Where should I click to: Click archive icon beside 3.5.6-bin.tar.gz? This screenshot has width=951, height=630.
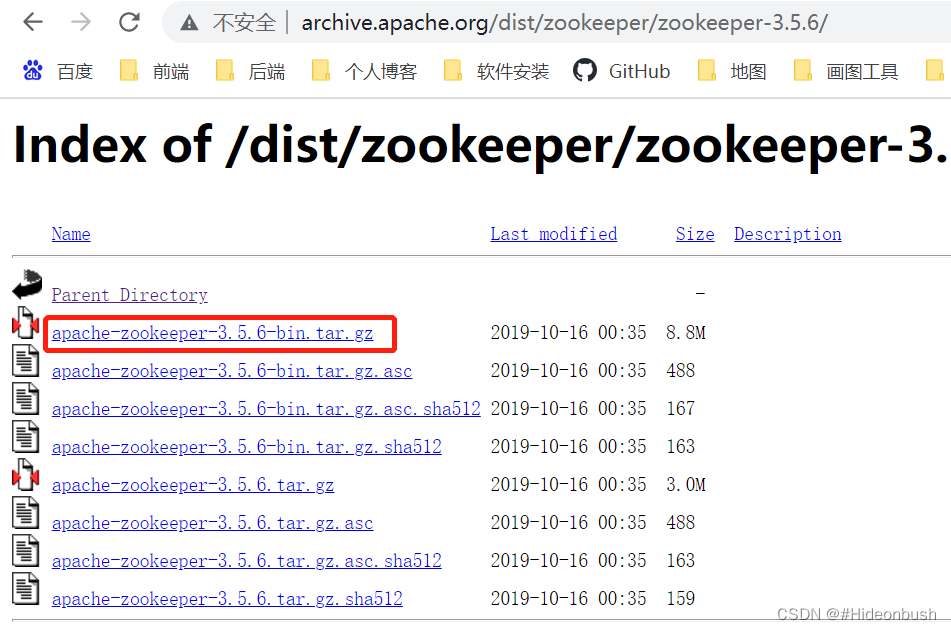pos(25,323)
